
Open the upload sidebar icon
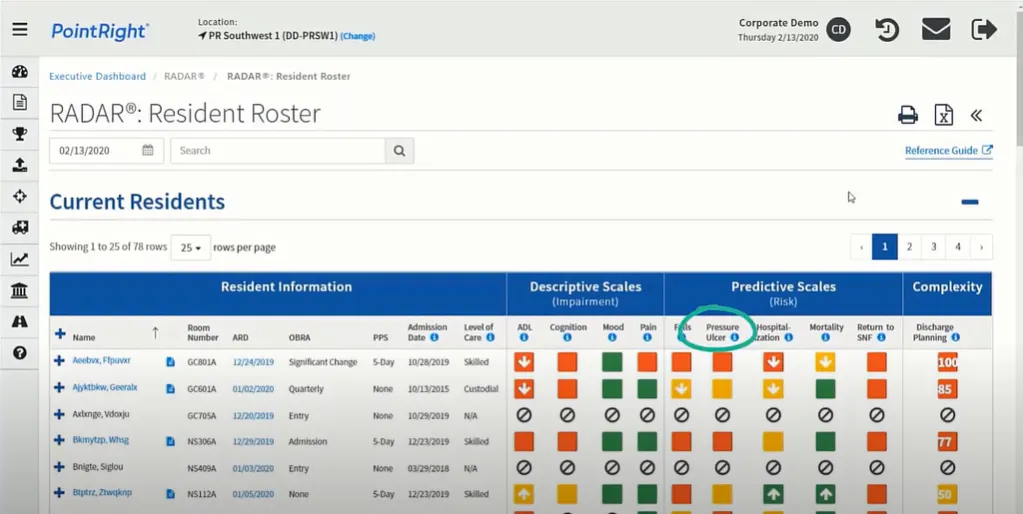[20, 165]
